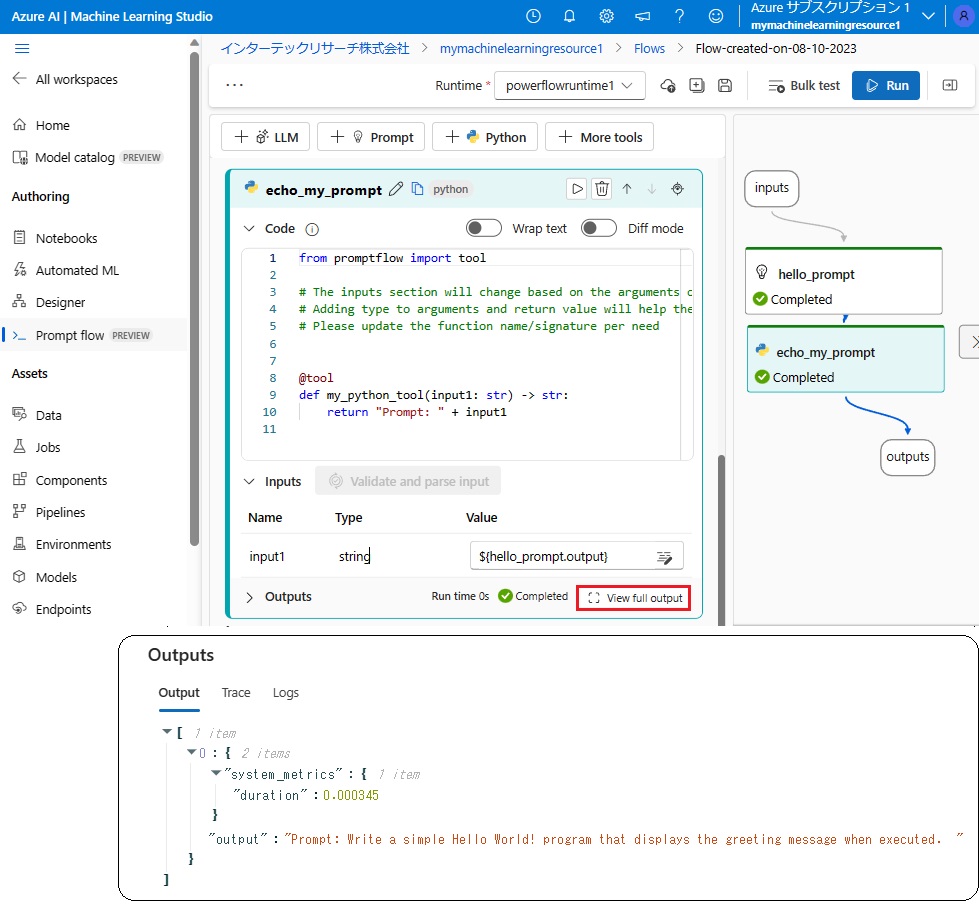Click the Run button
The image size is (979, 922).
(886, 86)
